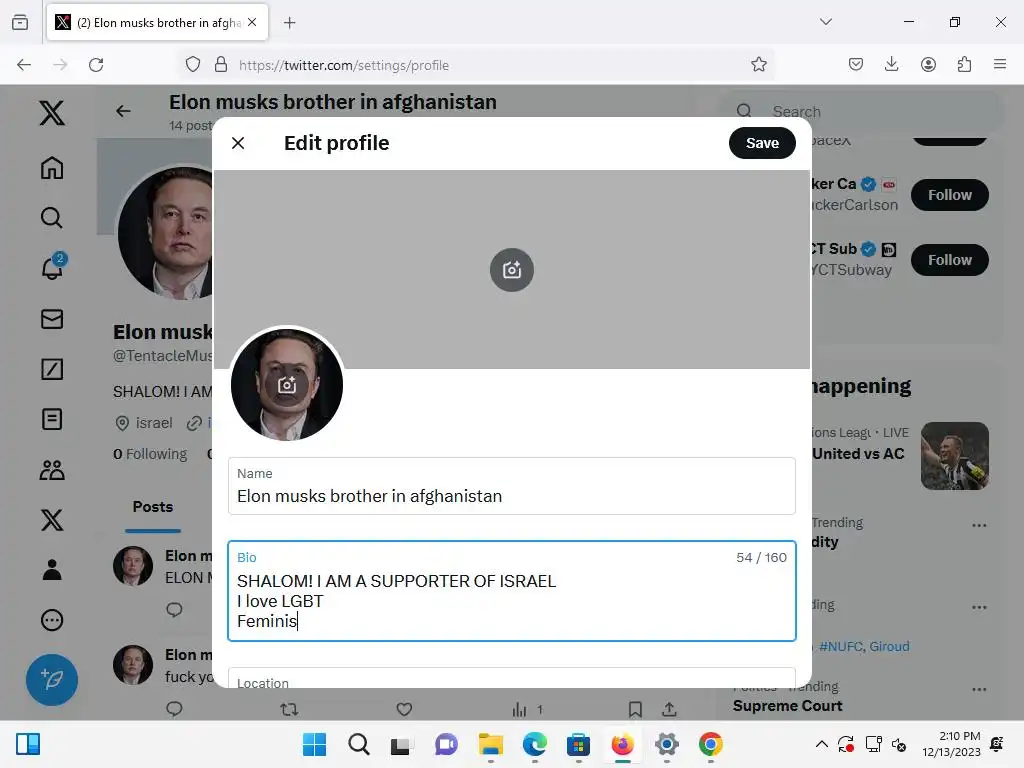The height and width of the screenshot is (768, 1024).
Task: Compose a new post button
Action: 52,680
